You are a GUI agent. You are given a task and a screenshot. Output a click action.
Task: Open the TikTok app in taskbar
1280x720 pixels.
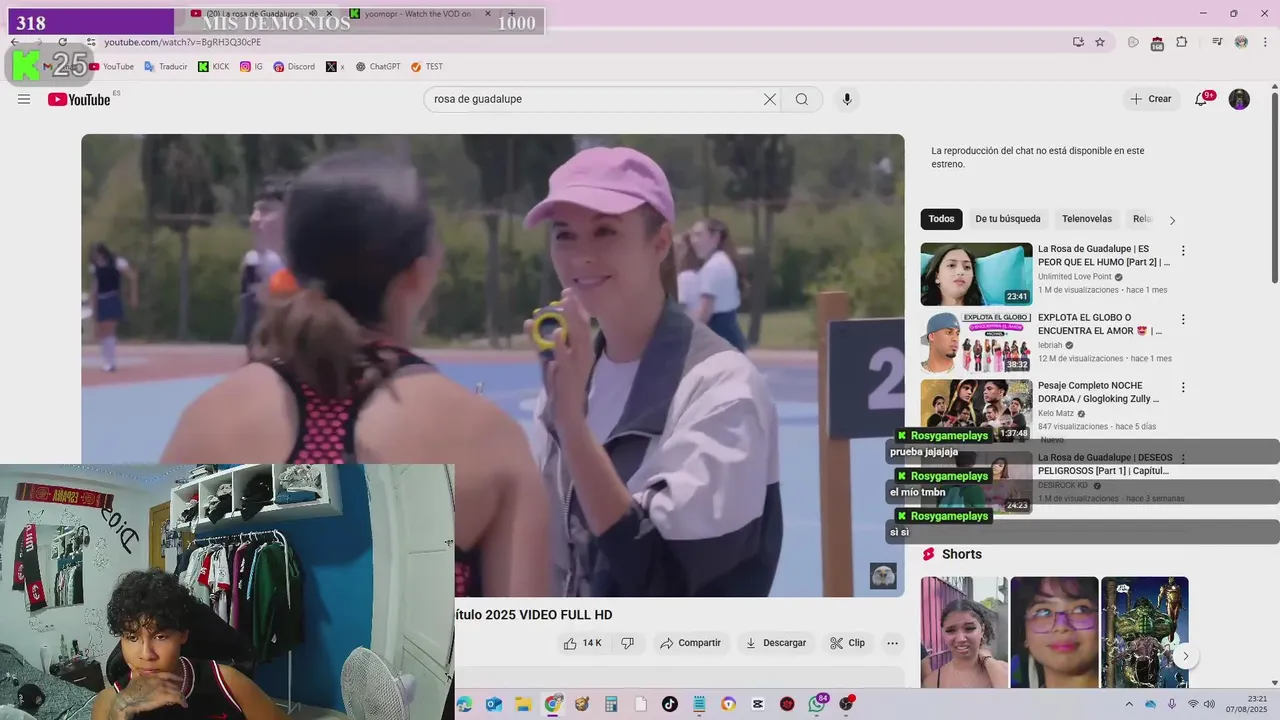coord(670,704)
